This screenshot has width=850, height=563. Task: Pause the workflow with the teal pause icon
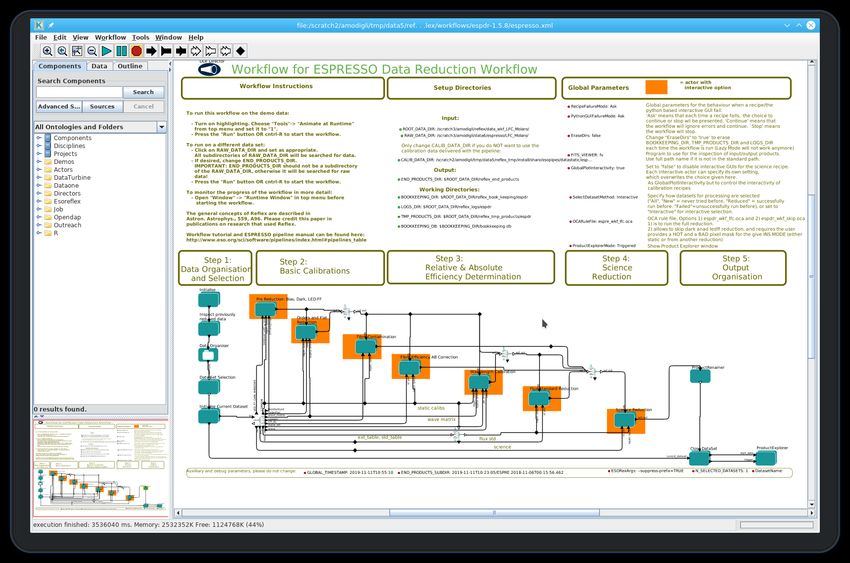point(121,51)
